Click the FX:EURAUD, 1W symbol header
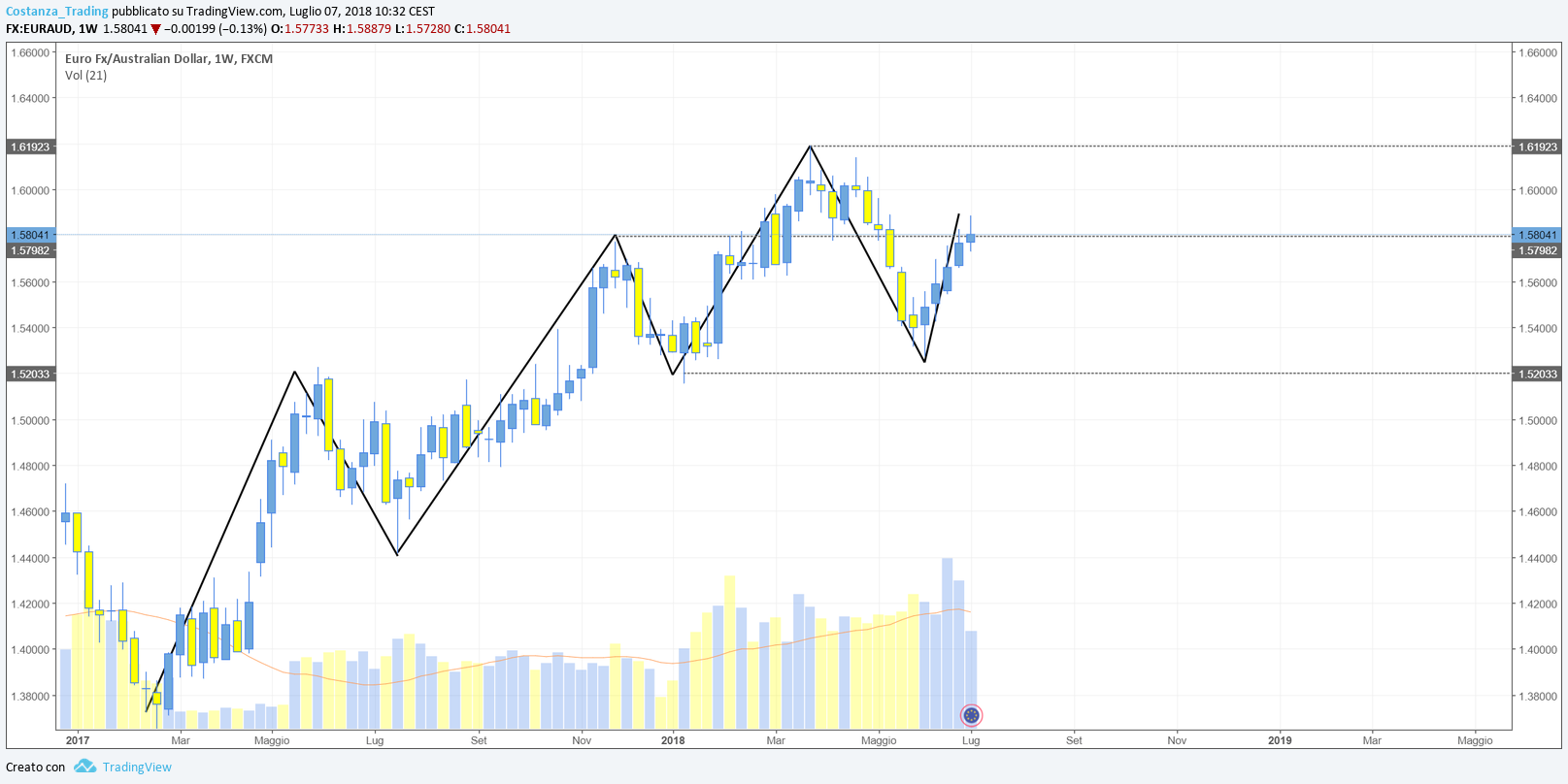Screen dimensions: 1568x784 click(x=52, y=29)
